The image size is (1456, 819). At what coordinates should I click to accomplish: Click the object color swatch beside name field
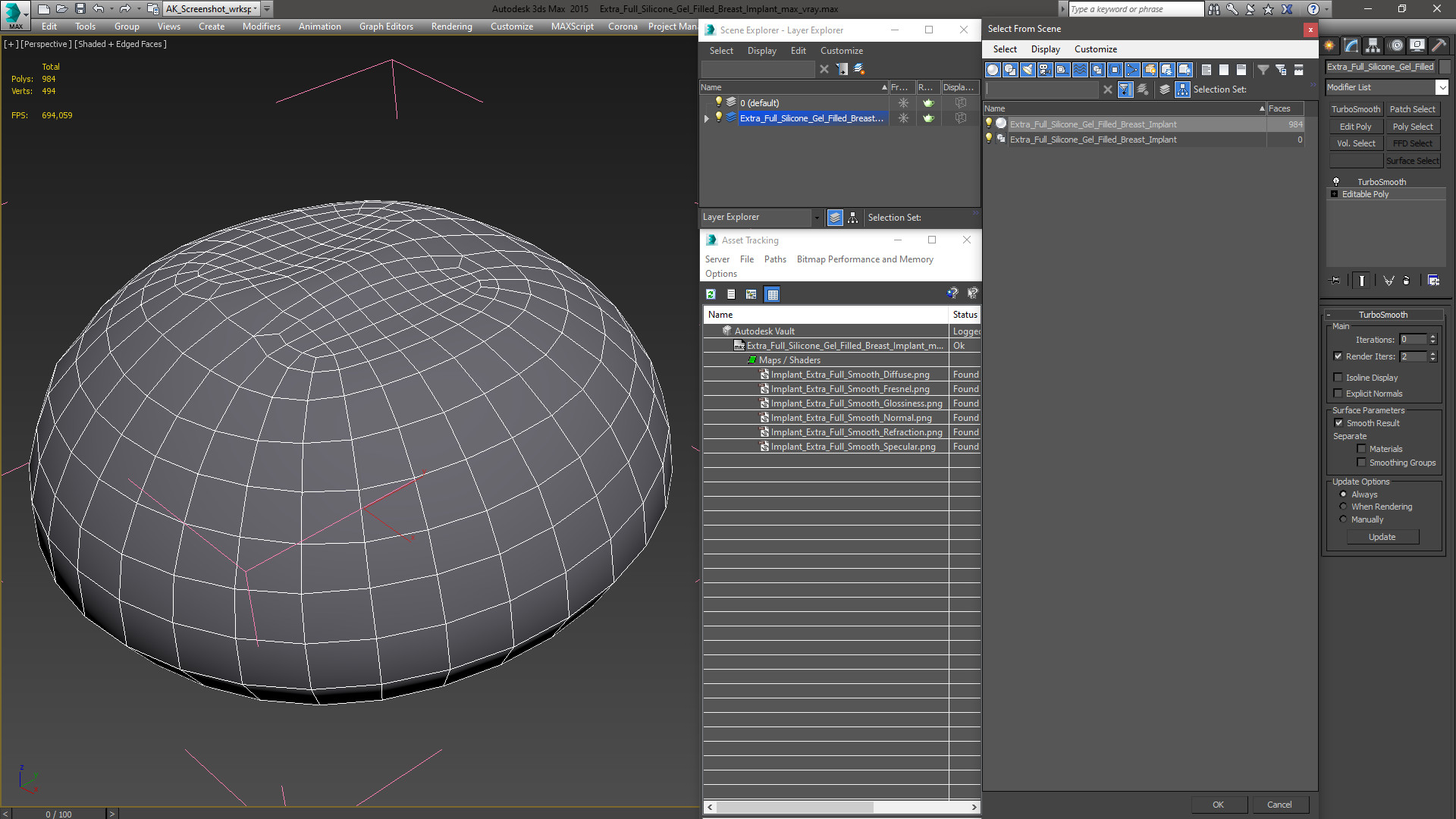pos(1445,67)
